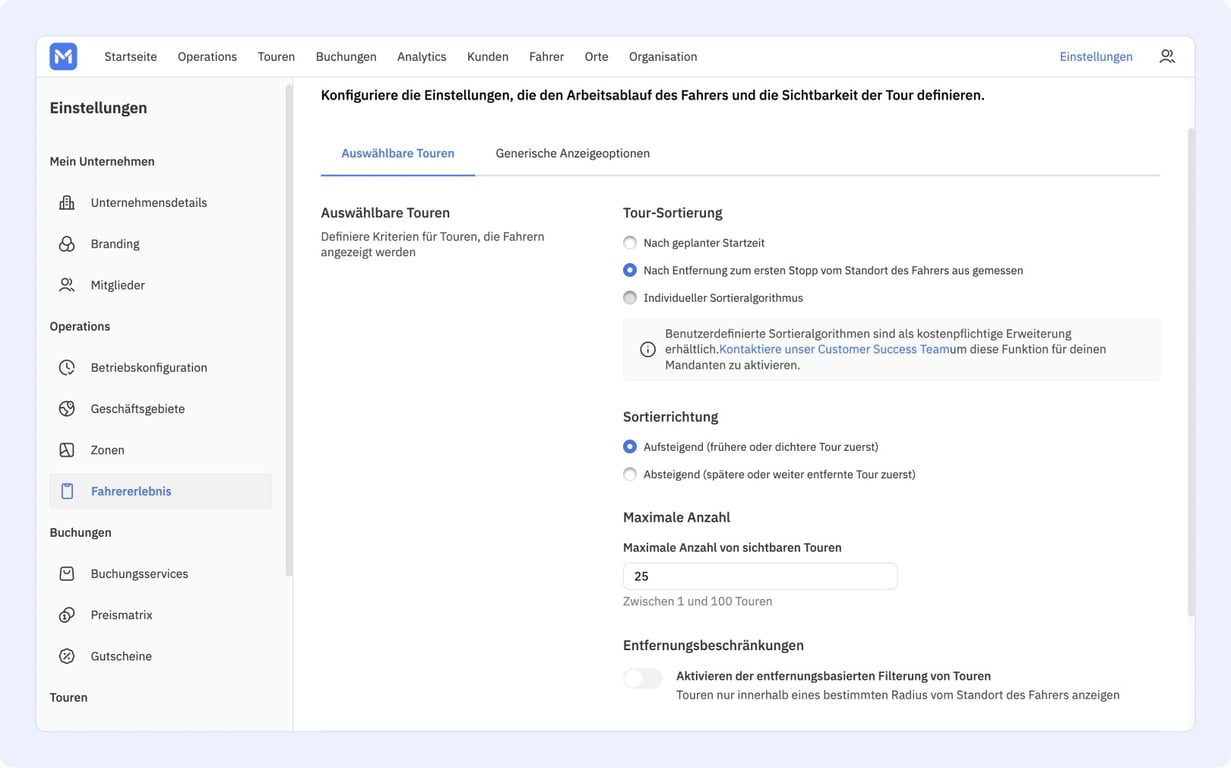Select Nach geplanter Startzeit radio
This screenshot has width=1231, height=768.
pos(630,243)
